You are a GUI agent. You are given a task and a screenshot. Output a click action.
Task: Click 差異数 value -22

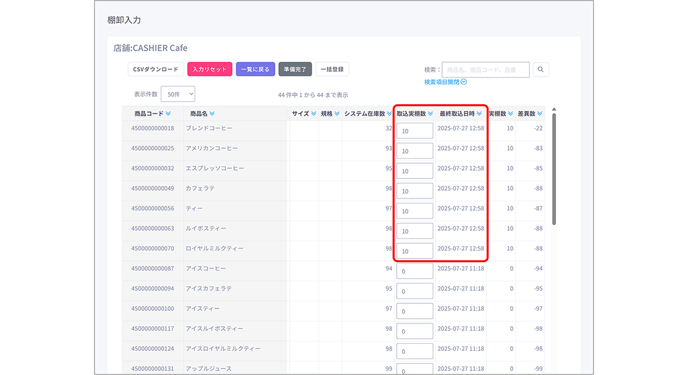pyautogui.click(x=538, y=129)
